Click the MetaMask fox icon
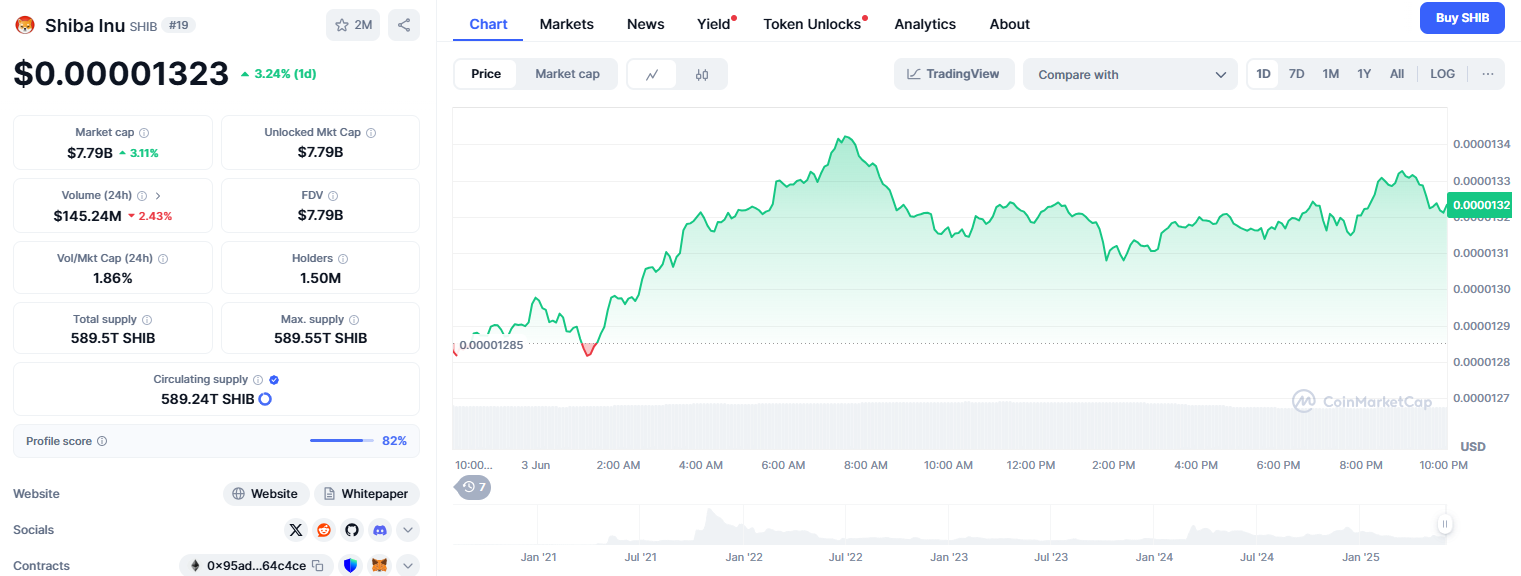This screenshot has height=576, width=1521. point(380,566)
